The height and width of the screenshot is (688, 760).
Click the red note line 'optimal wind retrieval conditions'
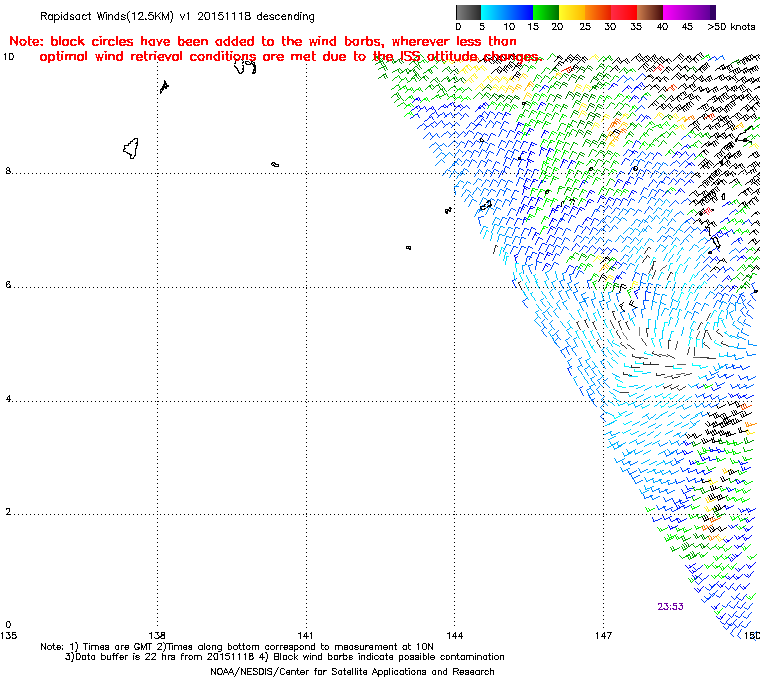(289, 57)
